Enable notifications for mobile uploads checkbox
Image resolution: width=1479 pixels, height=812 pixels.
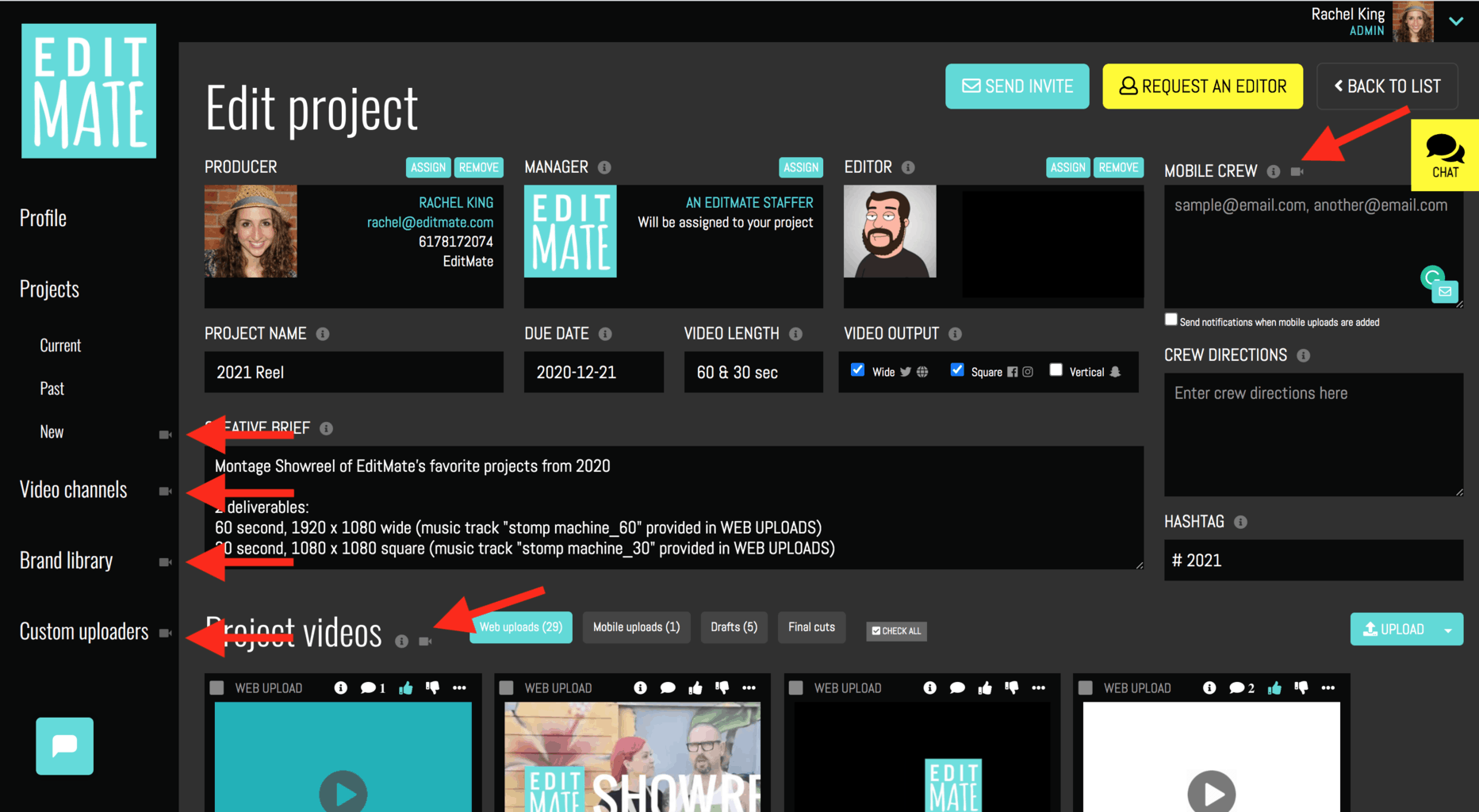(x=1171, y=319)
